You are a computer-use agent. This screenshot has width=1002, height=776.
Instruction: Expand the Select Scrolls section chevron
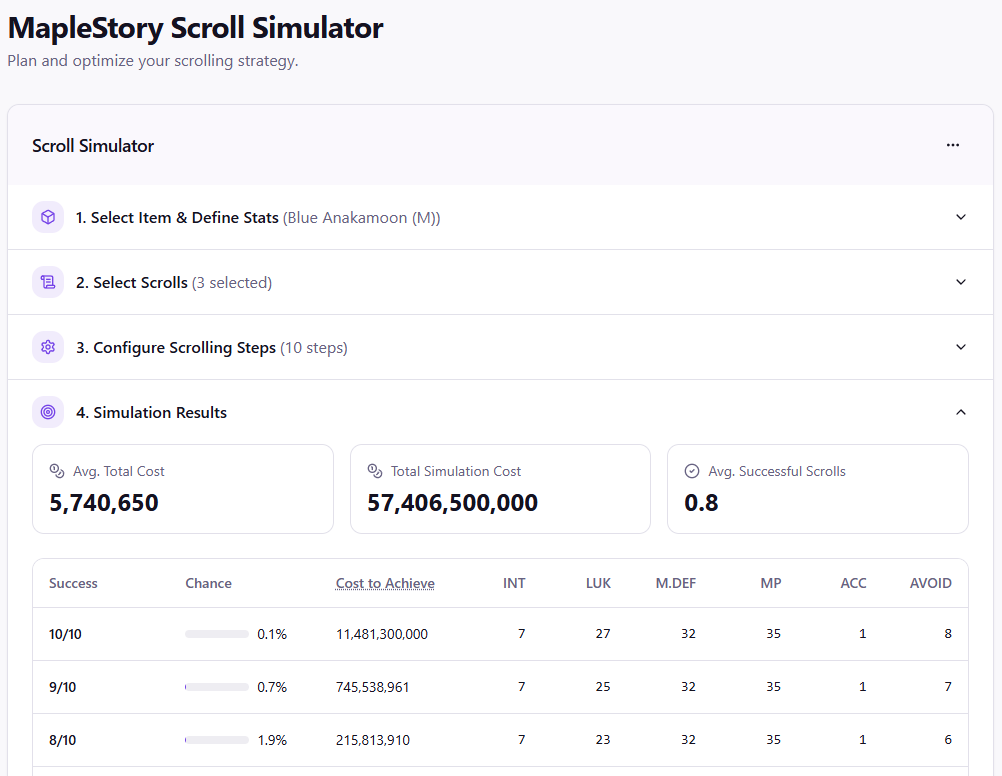pyautogui.click(x=960, y=282)
